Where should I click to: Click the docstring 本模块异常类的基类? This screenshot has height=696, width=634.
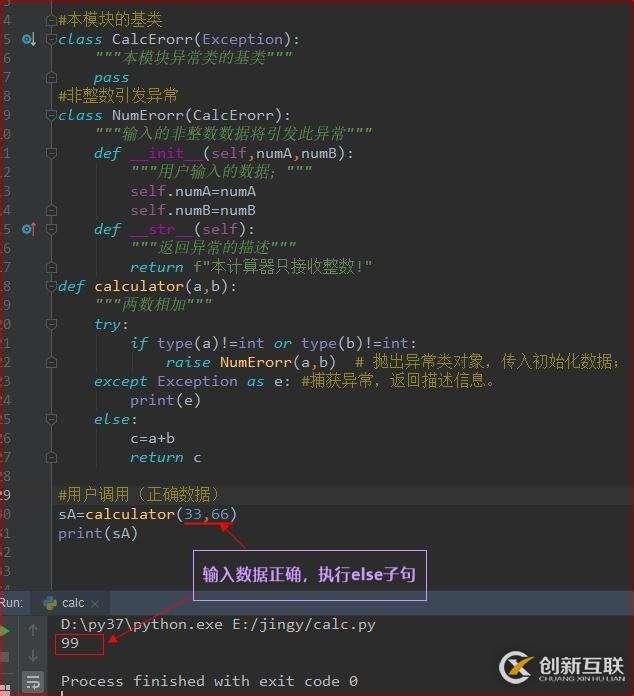coord(194,58)
